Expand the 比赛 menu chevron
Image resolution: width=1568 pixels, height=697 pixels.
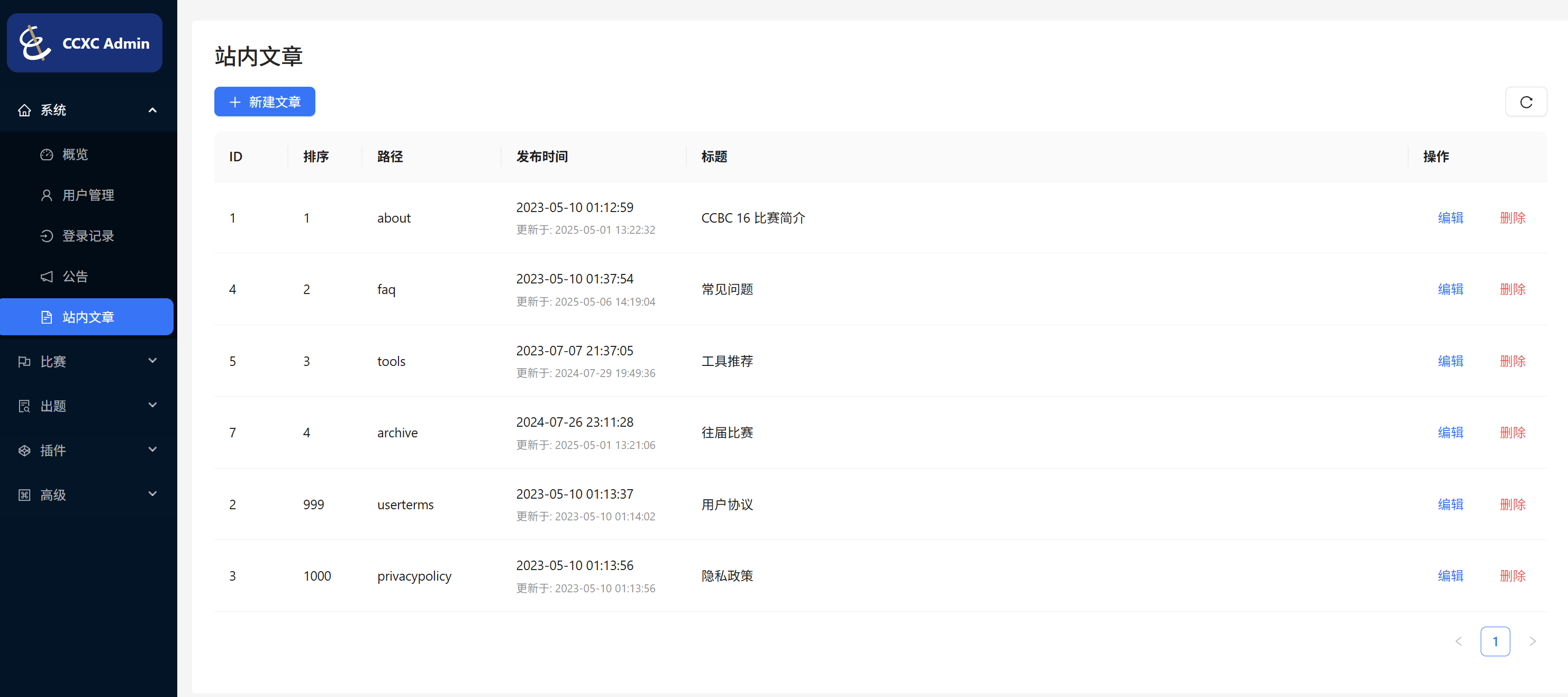[x=152, y=361]
